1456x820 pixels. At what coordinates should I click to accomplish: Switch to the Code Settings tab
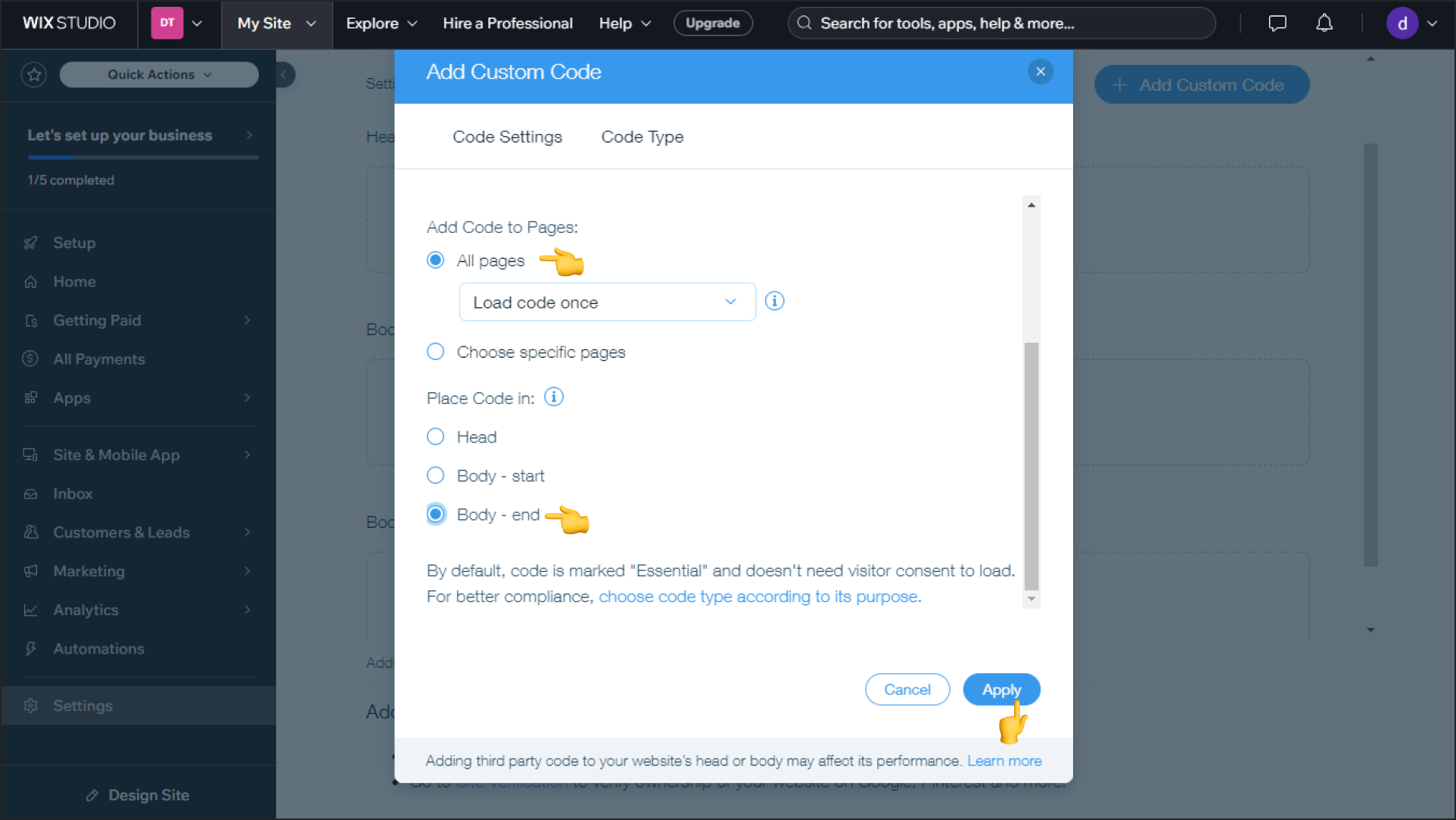tap(506, 137)
